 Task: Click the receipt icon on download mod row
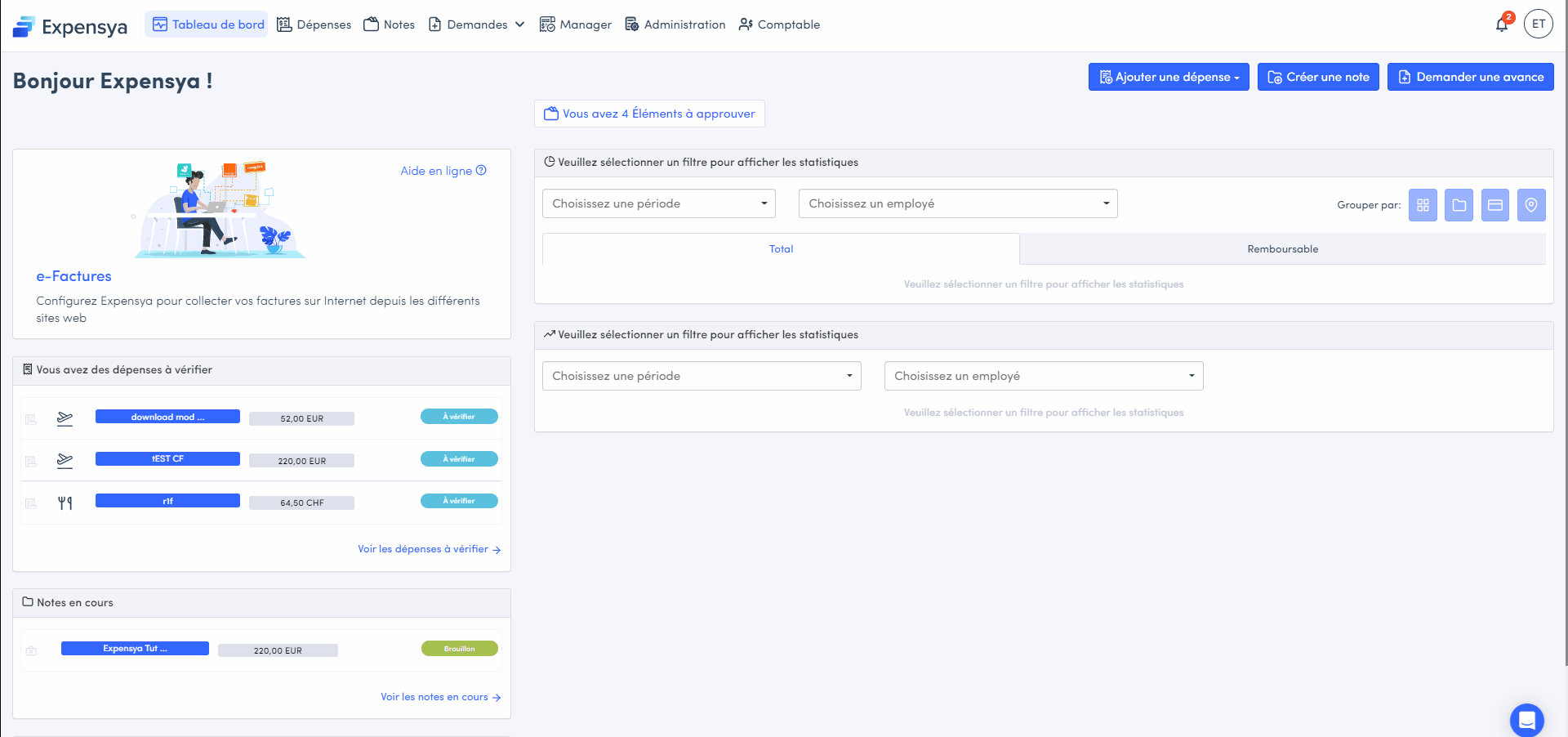tap(31, 419)
